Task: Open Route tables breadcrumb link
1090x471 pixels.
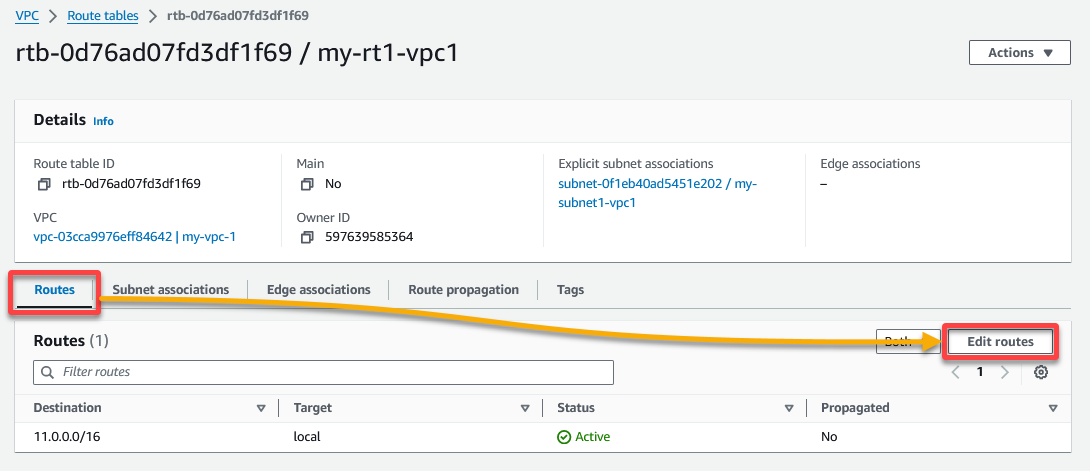Action: point(103,15)
